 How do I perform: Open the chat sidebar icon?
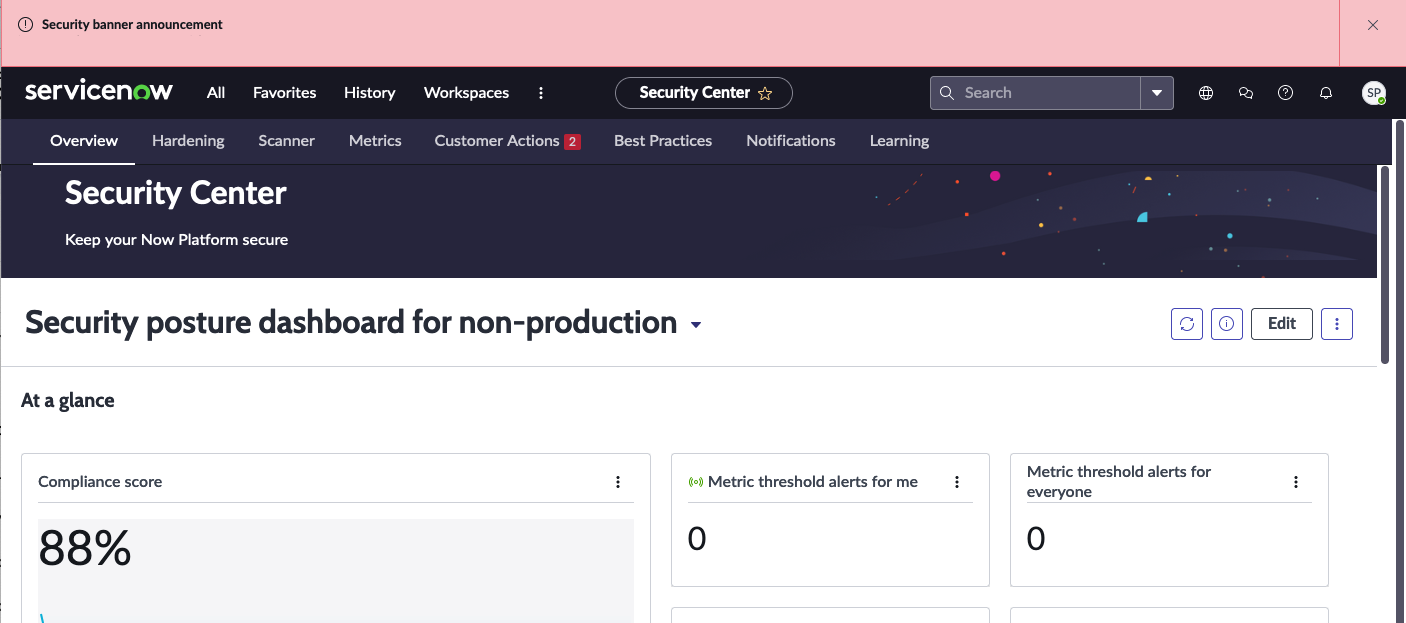(1246, 93)
